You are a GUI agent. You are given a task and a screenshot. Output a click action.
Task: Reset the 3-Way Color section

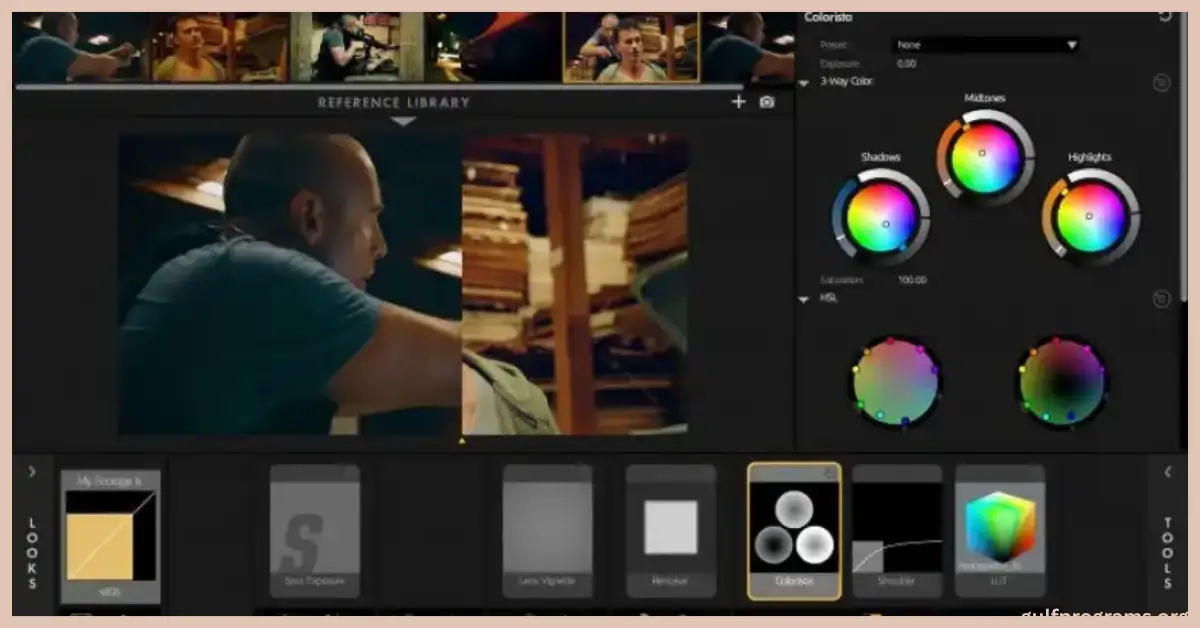(1161, 84)
